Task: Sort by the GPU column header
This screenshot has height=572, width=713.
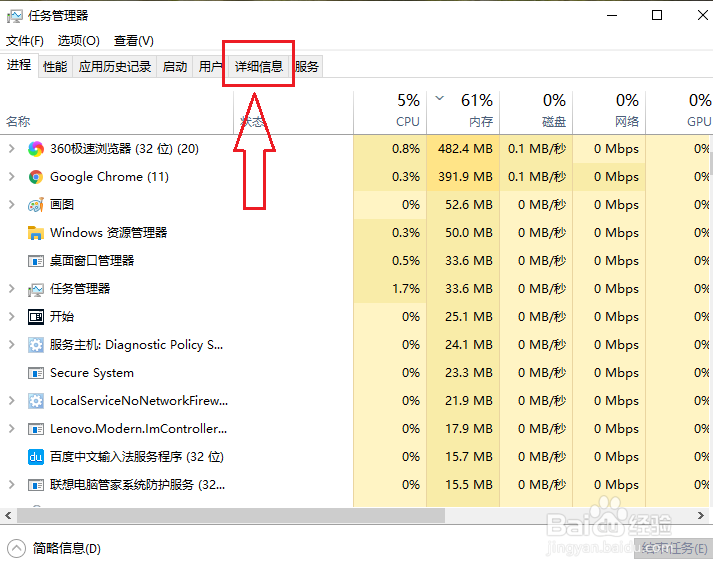Action: point(679,113)
